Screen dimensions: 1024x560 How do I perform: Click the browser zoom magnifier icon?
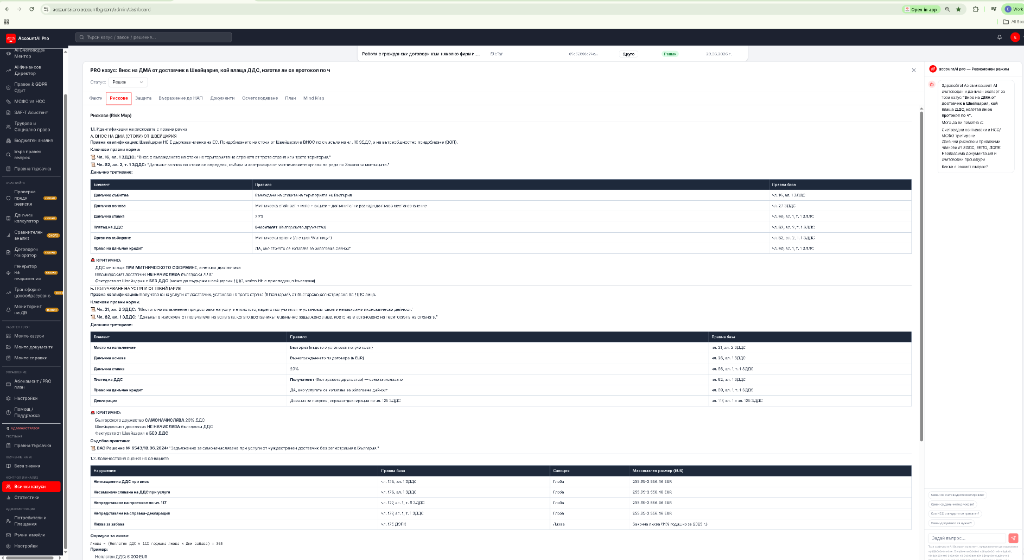pos(947,9)
